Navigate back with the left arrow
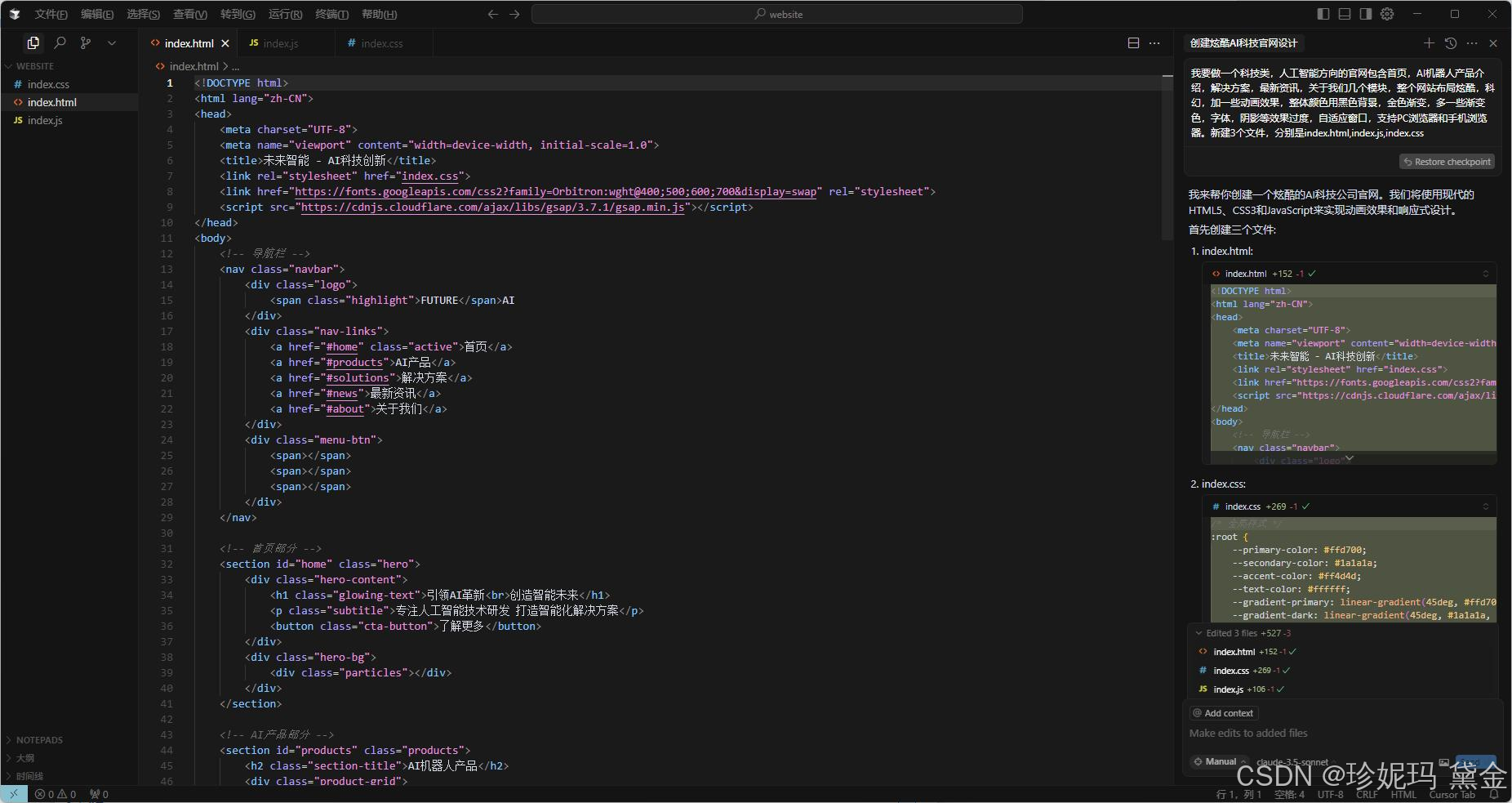1512x803 pixels. point(492,14)
